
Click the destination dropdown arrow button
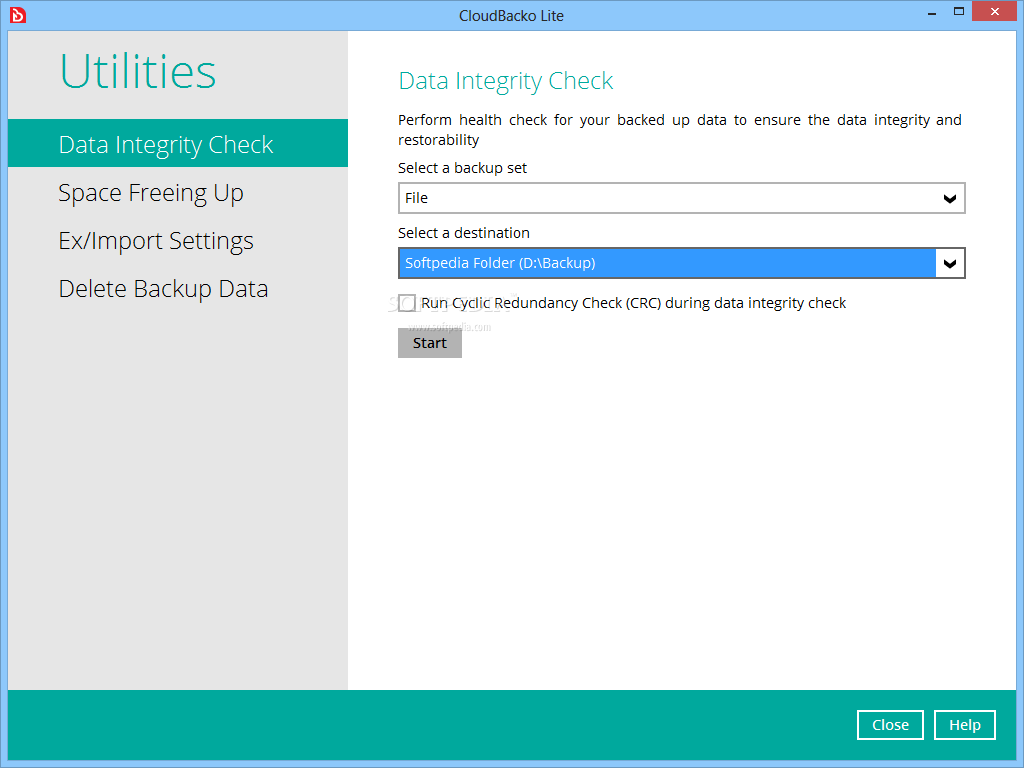(x=950, y=263)
